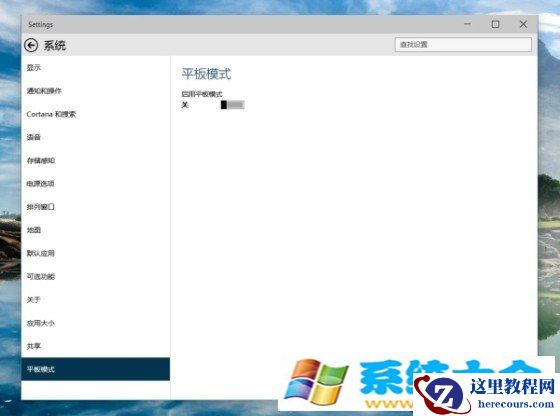
Task: Click the 关 toggle state label
Action: pyautogui.click(x=185, y=105)
